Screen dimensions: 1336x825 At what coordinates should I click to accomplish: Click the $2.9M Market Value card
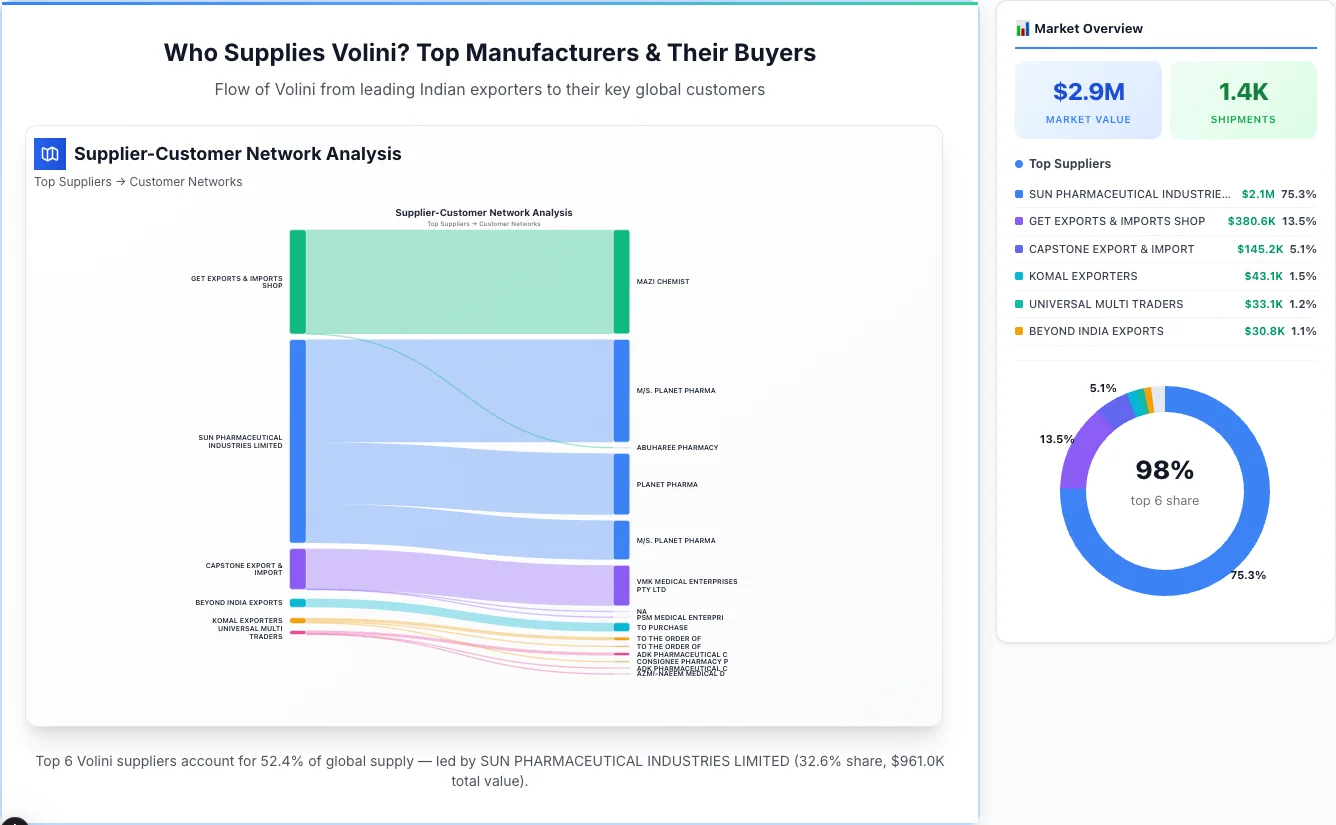tap(1088, 99)
